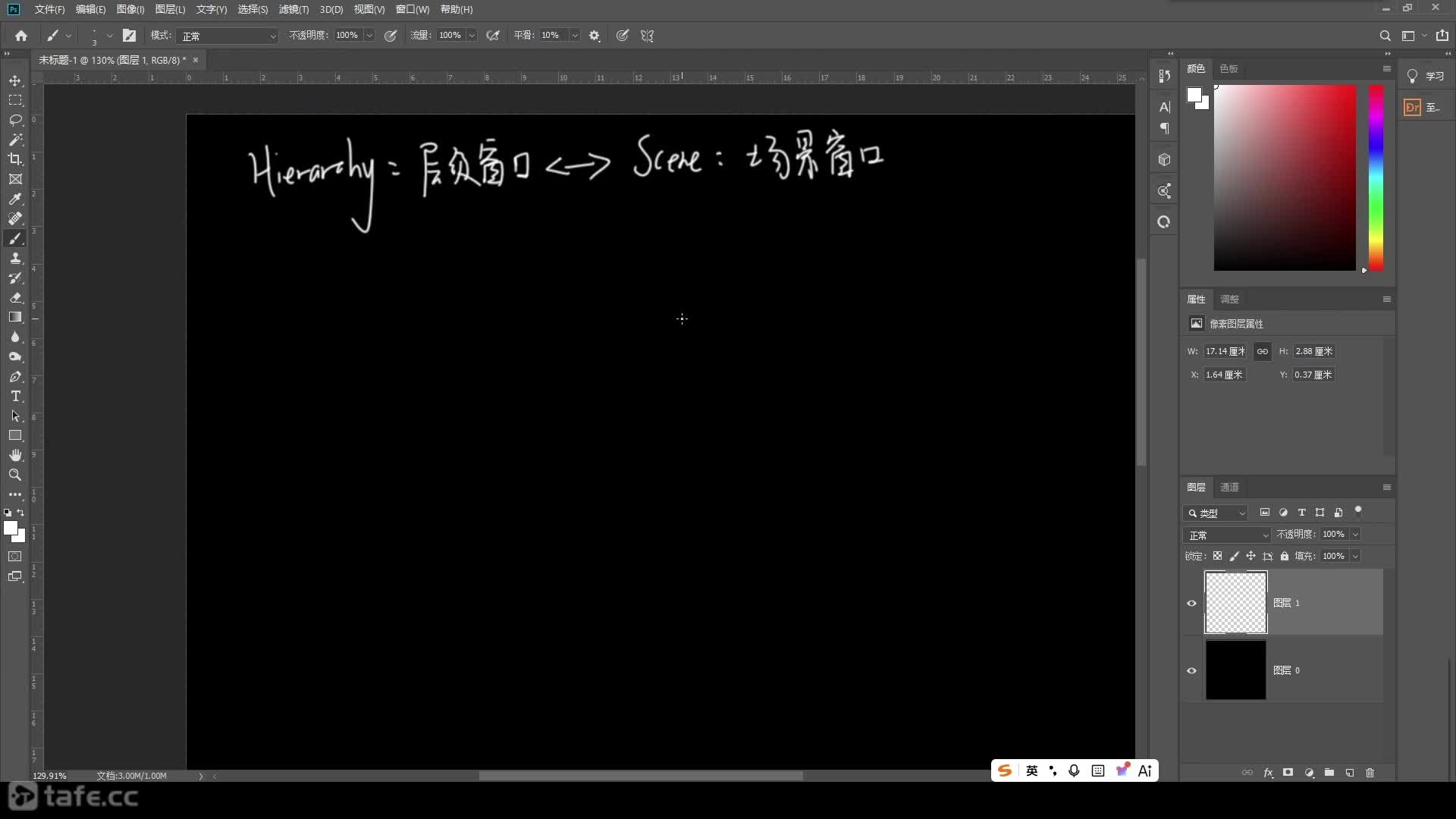This screenshot has height=819, width=1456.
Task: Pick a color in the color field
Action: [1285, 177]
